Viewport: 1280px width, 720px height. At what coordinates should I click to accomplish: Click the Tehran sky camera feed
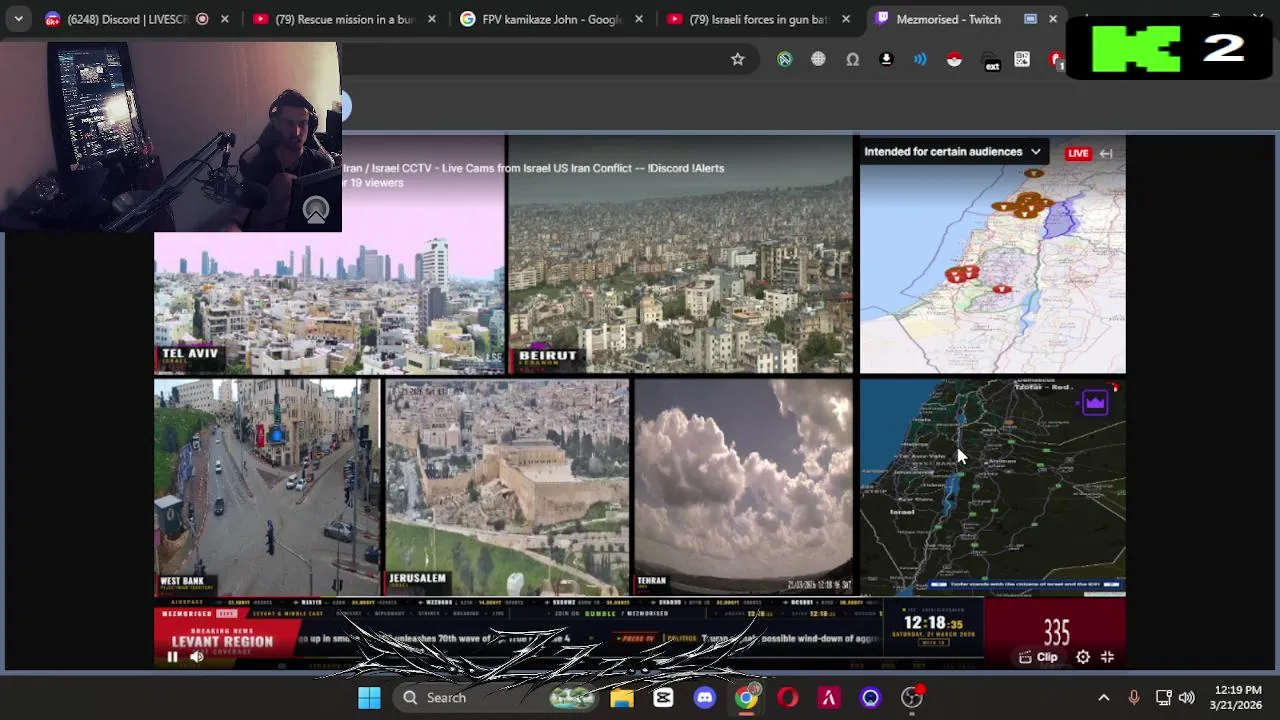pos(743,487)
